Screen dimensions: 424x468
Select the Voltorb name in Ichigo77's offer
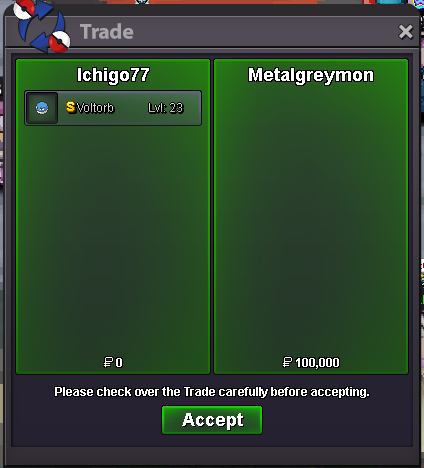coord(95,108)
